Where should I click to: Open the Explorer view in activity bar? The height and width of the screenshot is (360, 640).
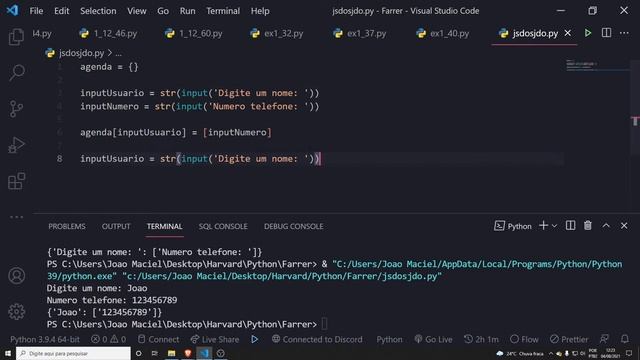pos(16,37)
